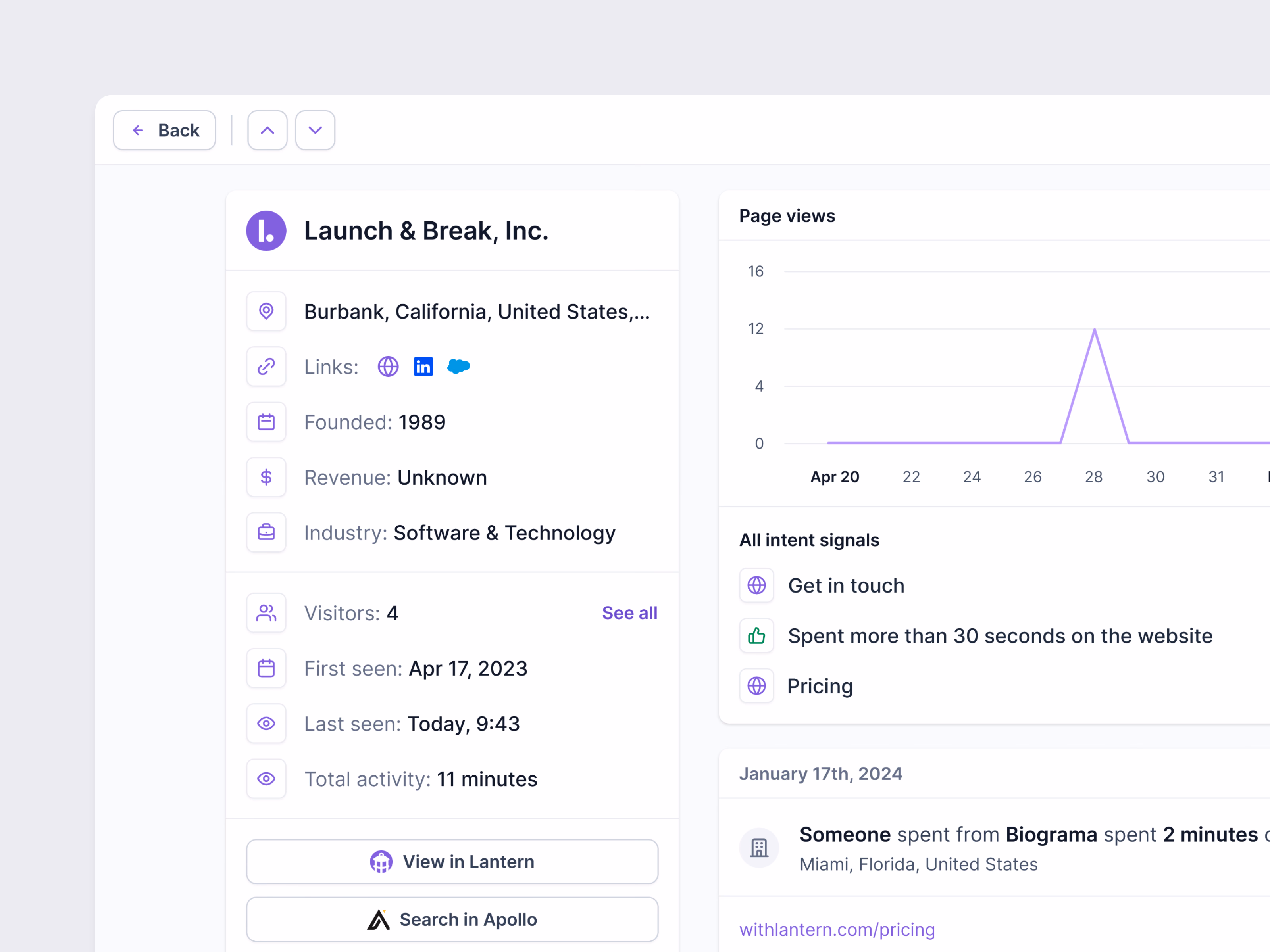This screenshot has height=952, width=1270.
Task: Click the January 17th, 2024 date header
Action: (x=821, y=773)
